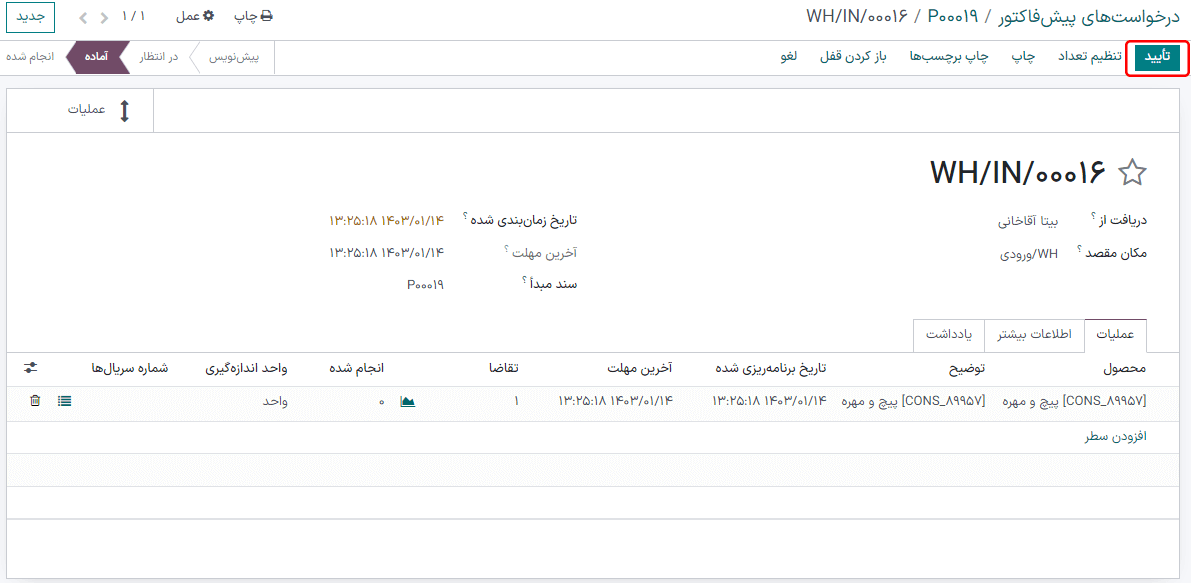The width and height of the screenshot is (1191, 583).
Task: Toggle the favorite star beside WH/IN/00016
Action: click(1133, 174)
